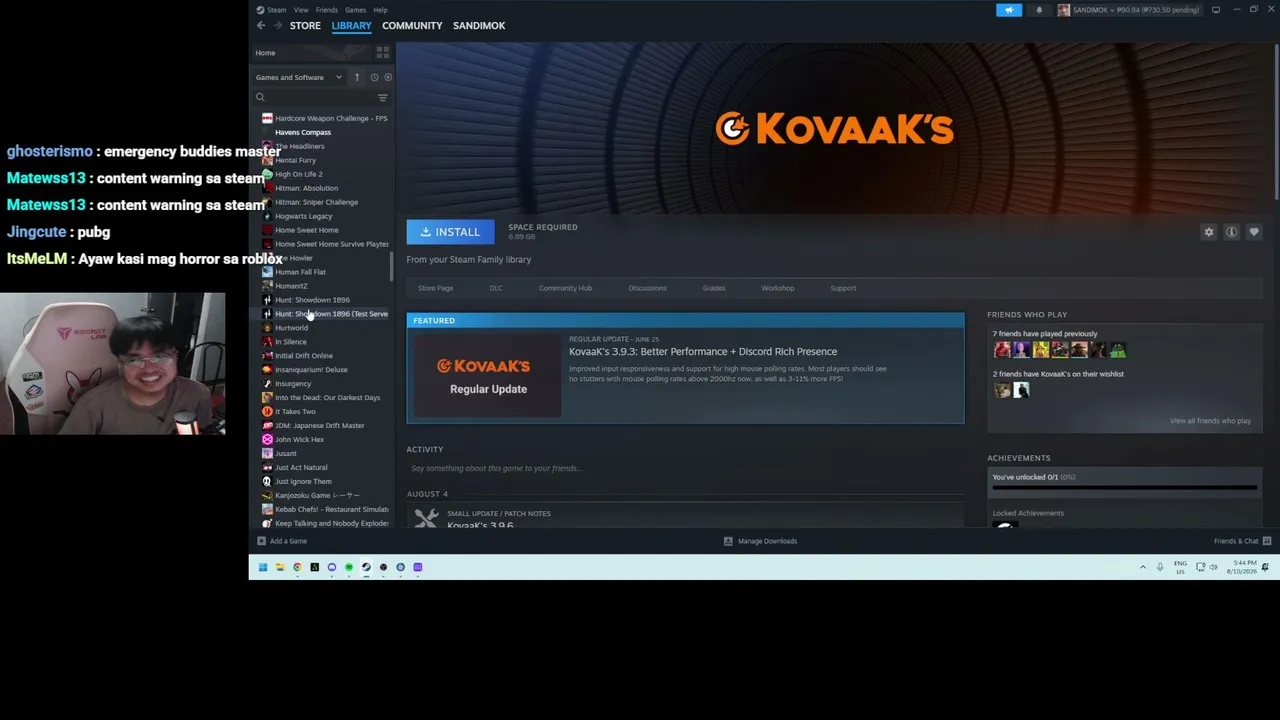Viewport: 1280px width, 720px height.
Task: Click the game page vertical scrollbar
Action: 1276,120
